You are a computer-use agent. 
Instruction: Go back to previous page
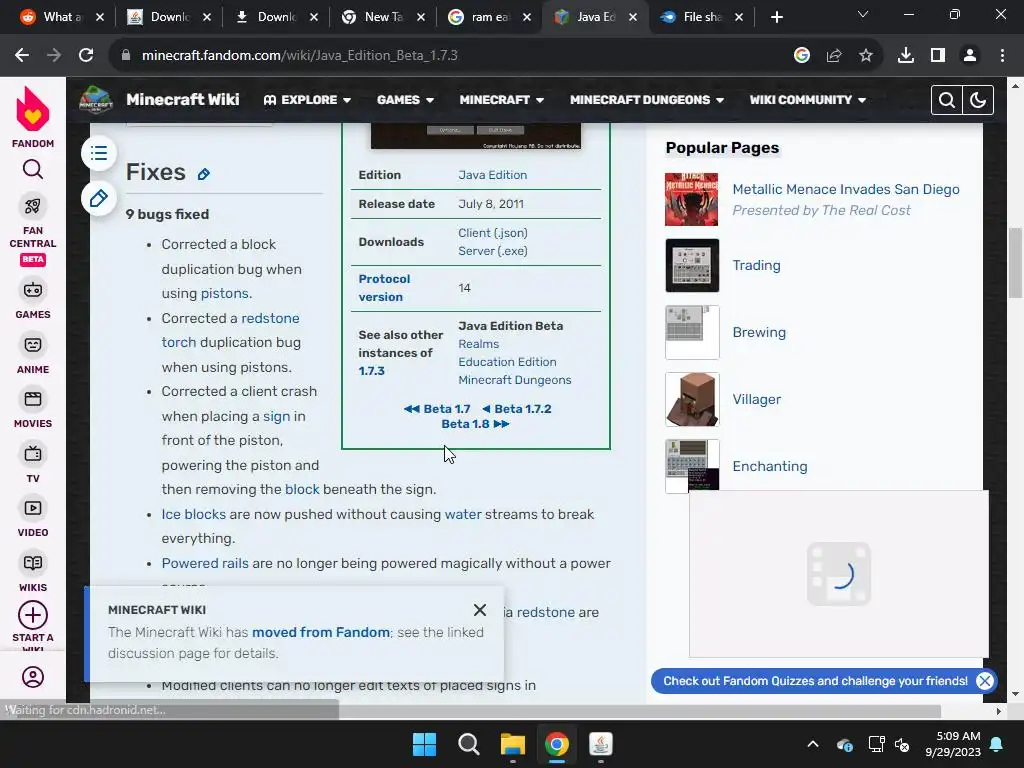point(22,56)
